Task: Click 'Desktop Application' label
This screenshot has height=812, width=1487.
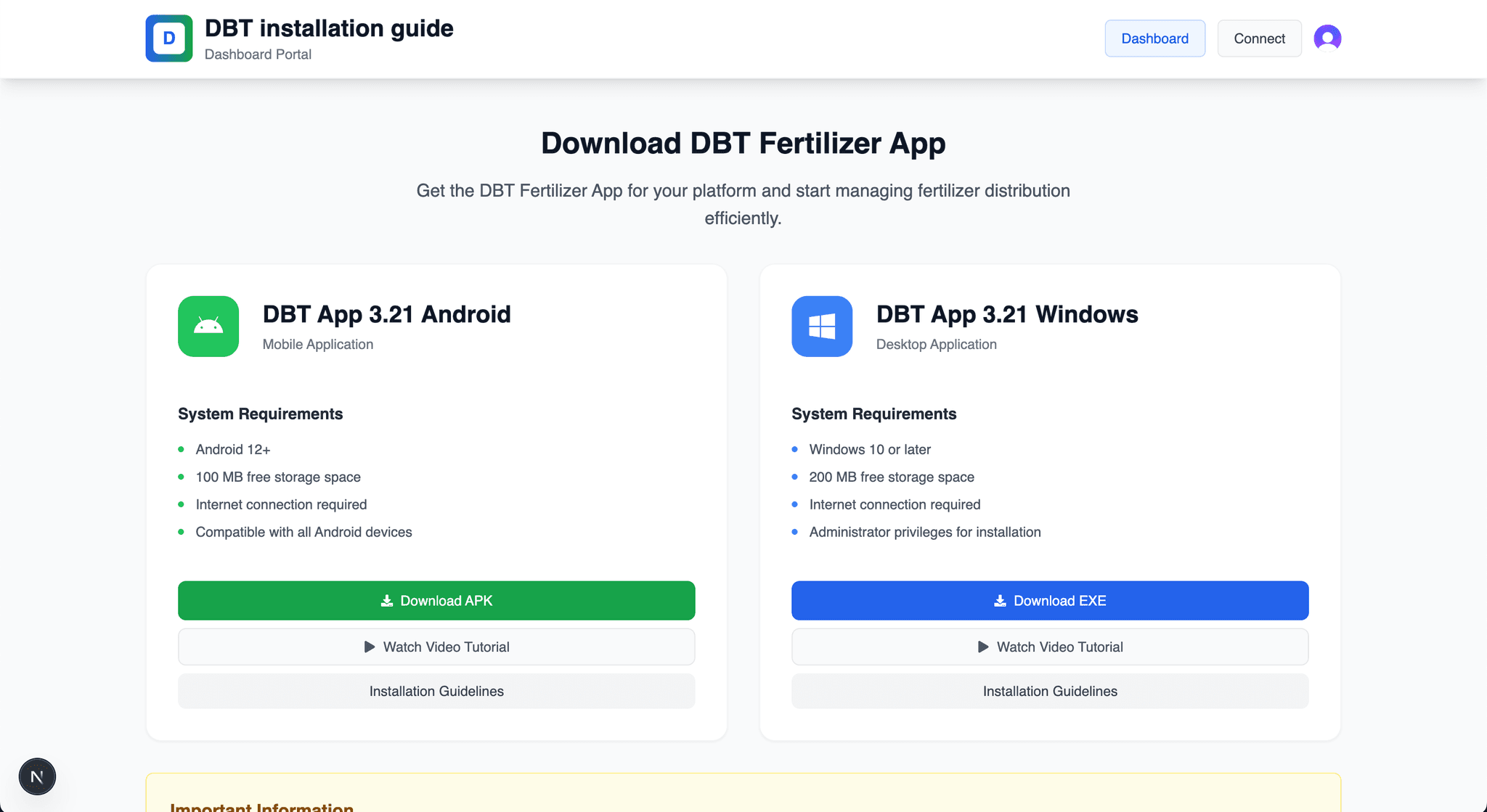Action: [936, 344]
